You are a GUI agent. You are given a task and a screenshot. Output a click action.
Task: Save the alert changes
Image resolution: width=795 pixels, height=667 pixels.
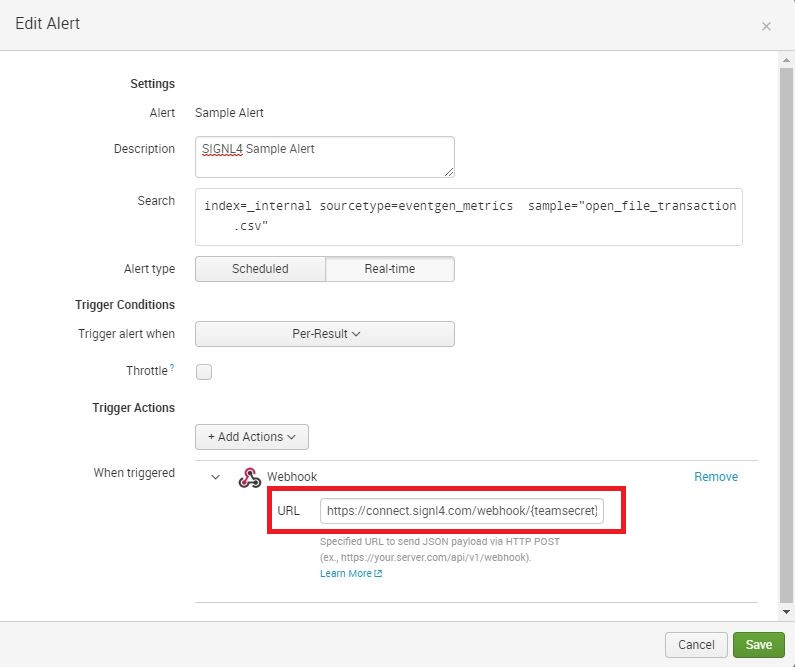pos(758,645)
